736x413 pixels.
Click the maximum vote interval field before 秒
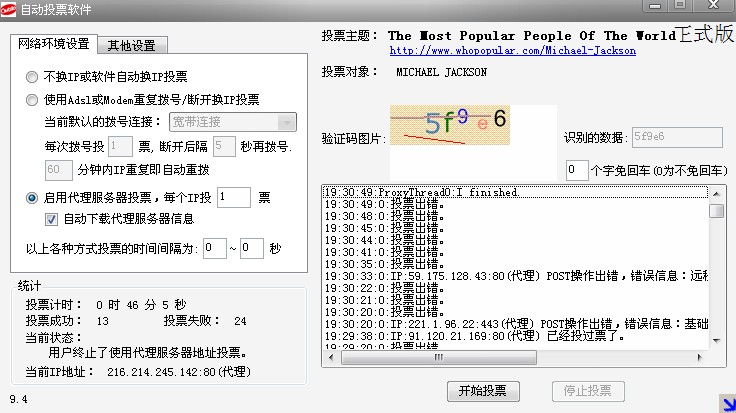[252, 248]
